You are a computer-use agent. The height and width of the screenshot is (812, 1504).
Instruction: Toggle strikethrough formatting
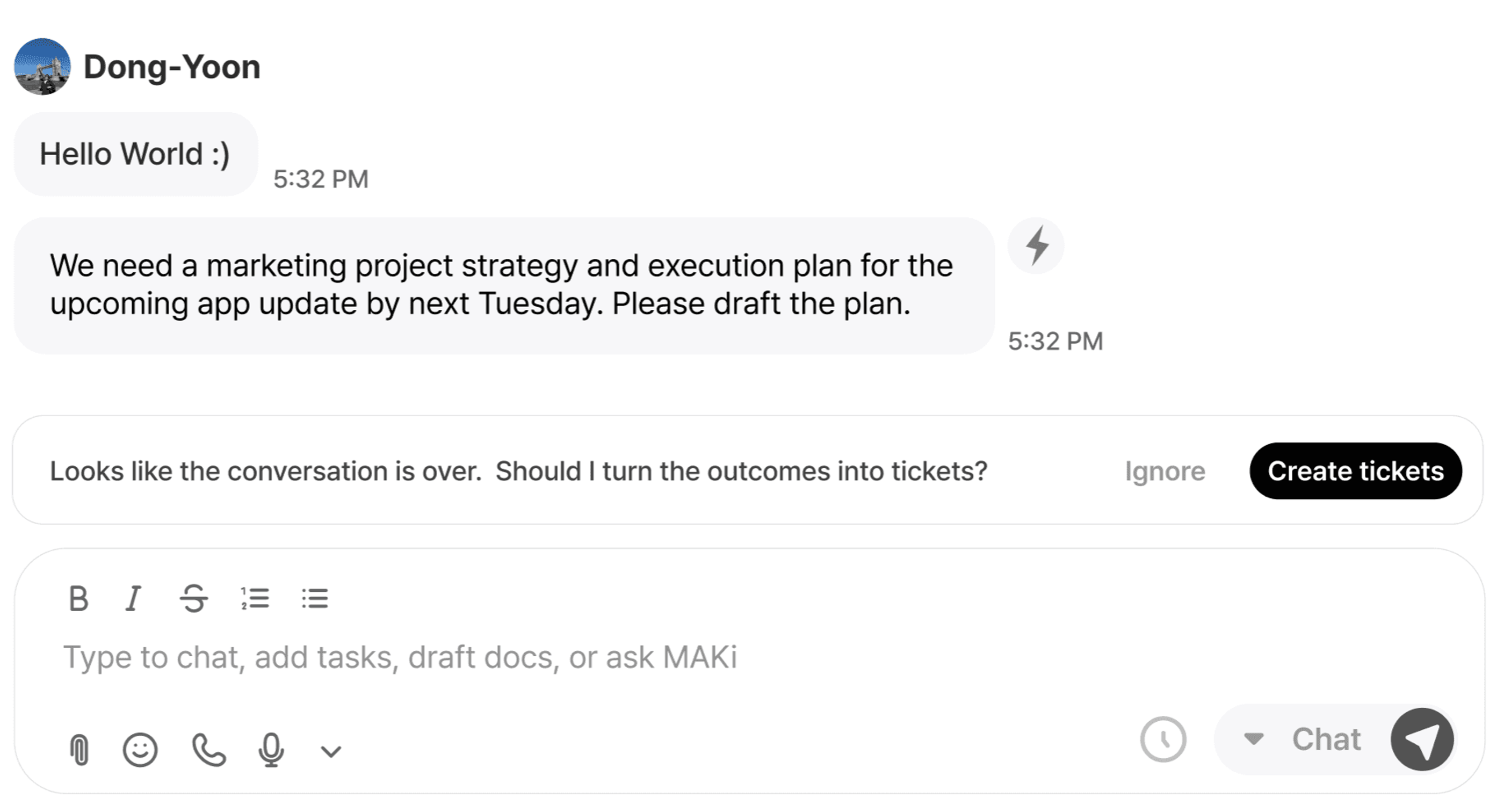coord(194,598)
